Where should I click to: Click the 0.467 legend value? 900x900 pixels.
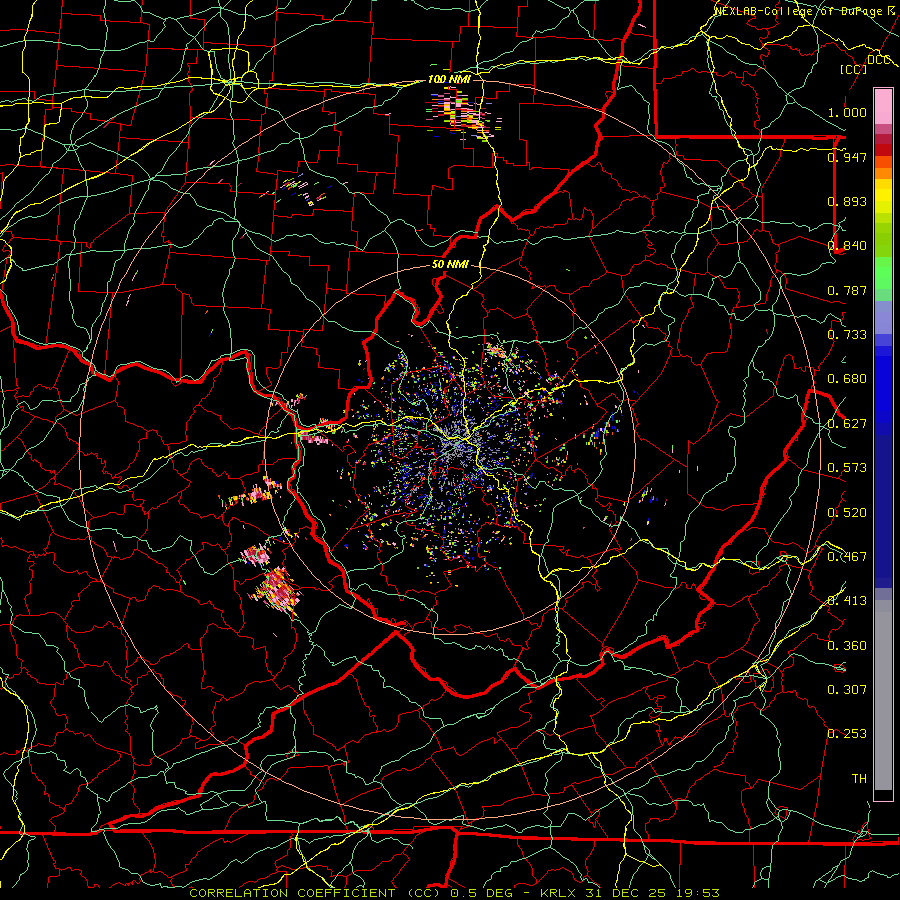click(x=847, y=557)
